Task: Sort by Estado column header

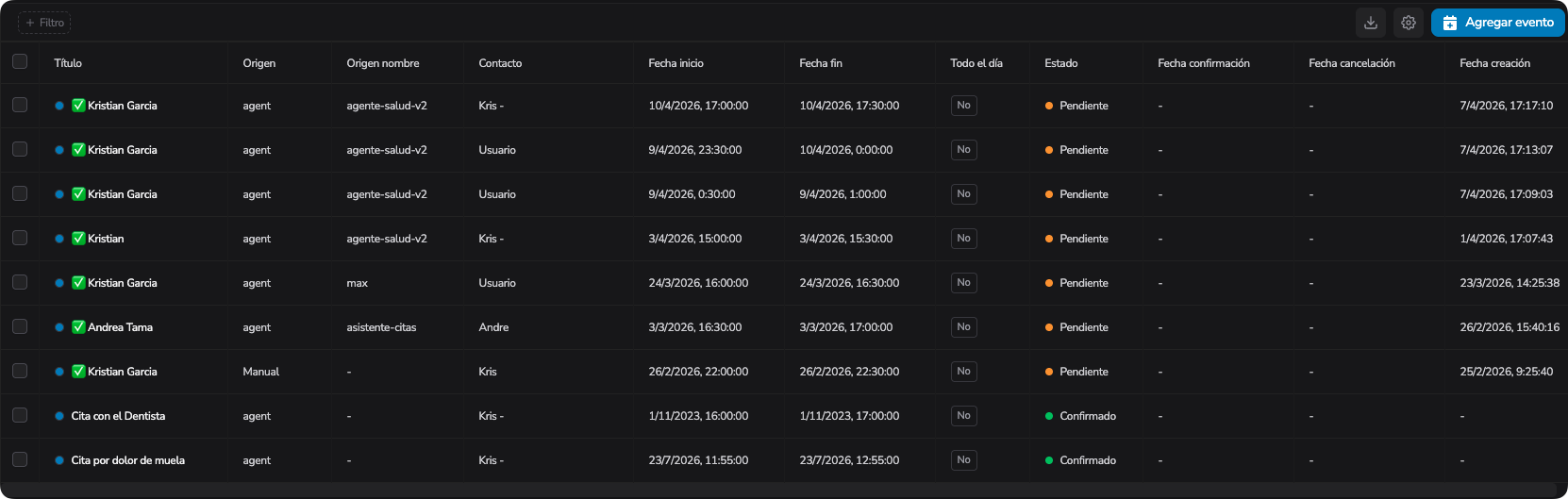Action: 1060,63
